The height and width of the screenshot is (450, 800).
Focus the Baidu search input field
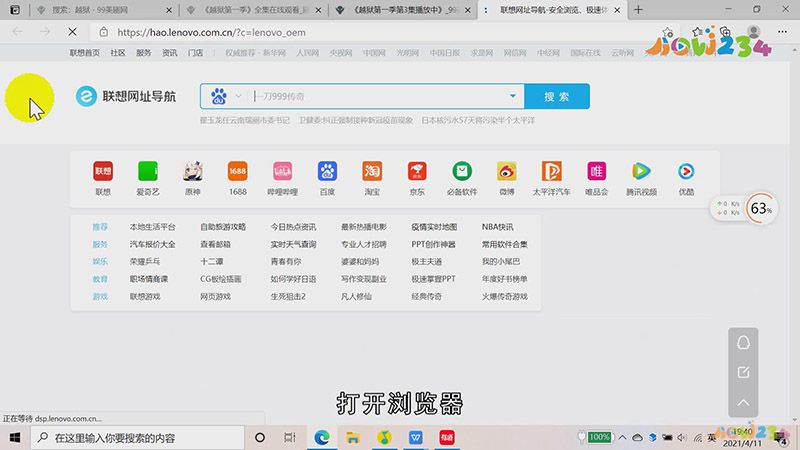click(380, 96)
